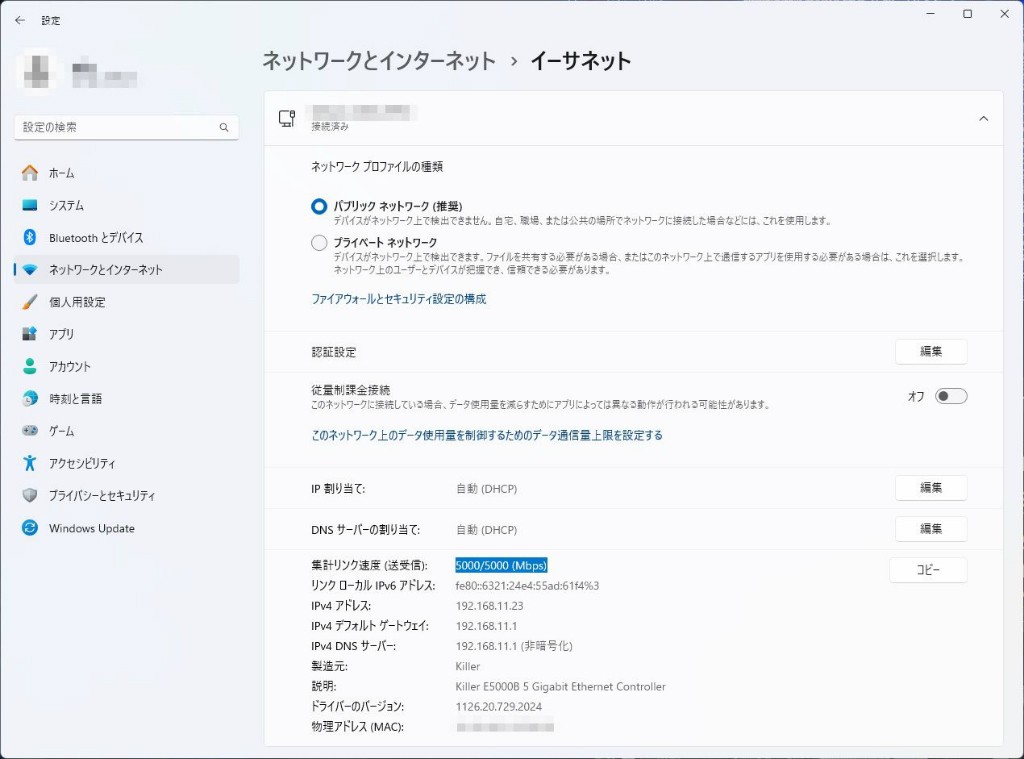
Task: Toggle the 従量制課金接続 switch
Action: click(x=950, y=396)
